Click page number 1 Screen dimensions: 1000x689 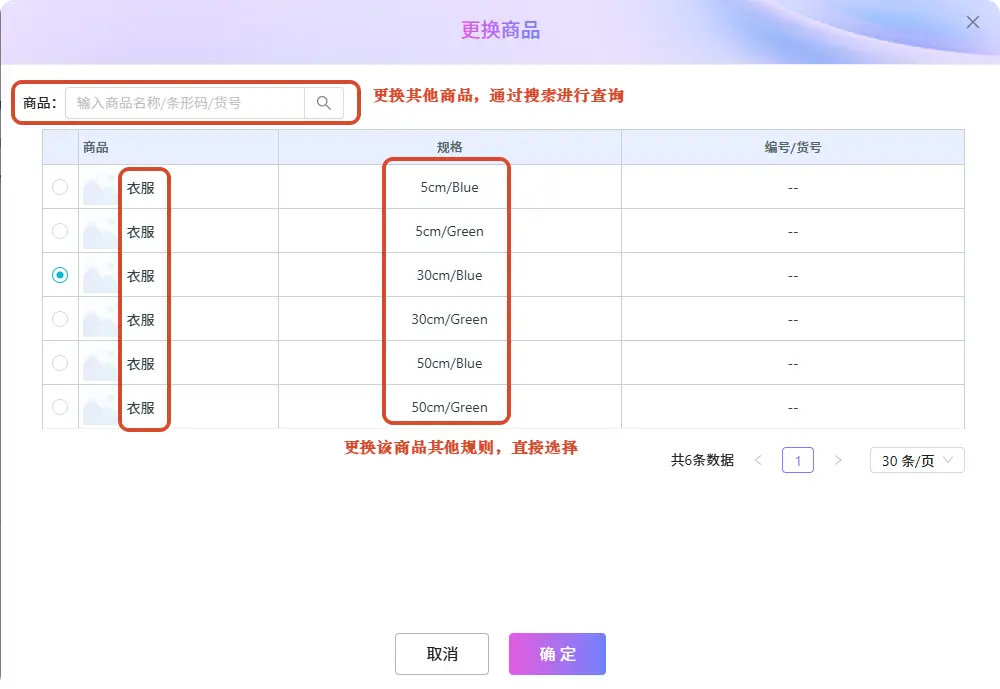coord(798,460)
